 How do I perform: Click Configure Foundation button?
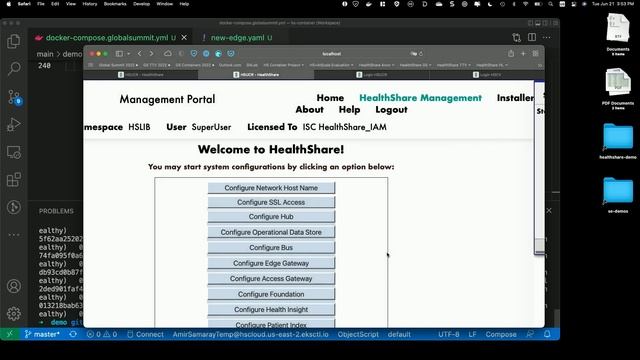point(271,294)
